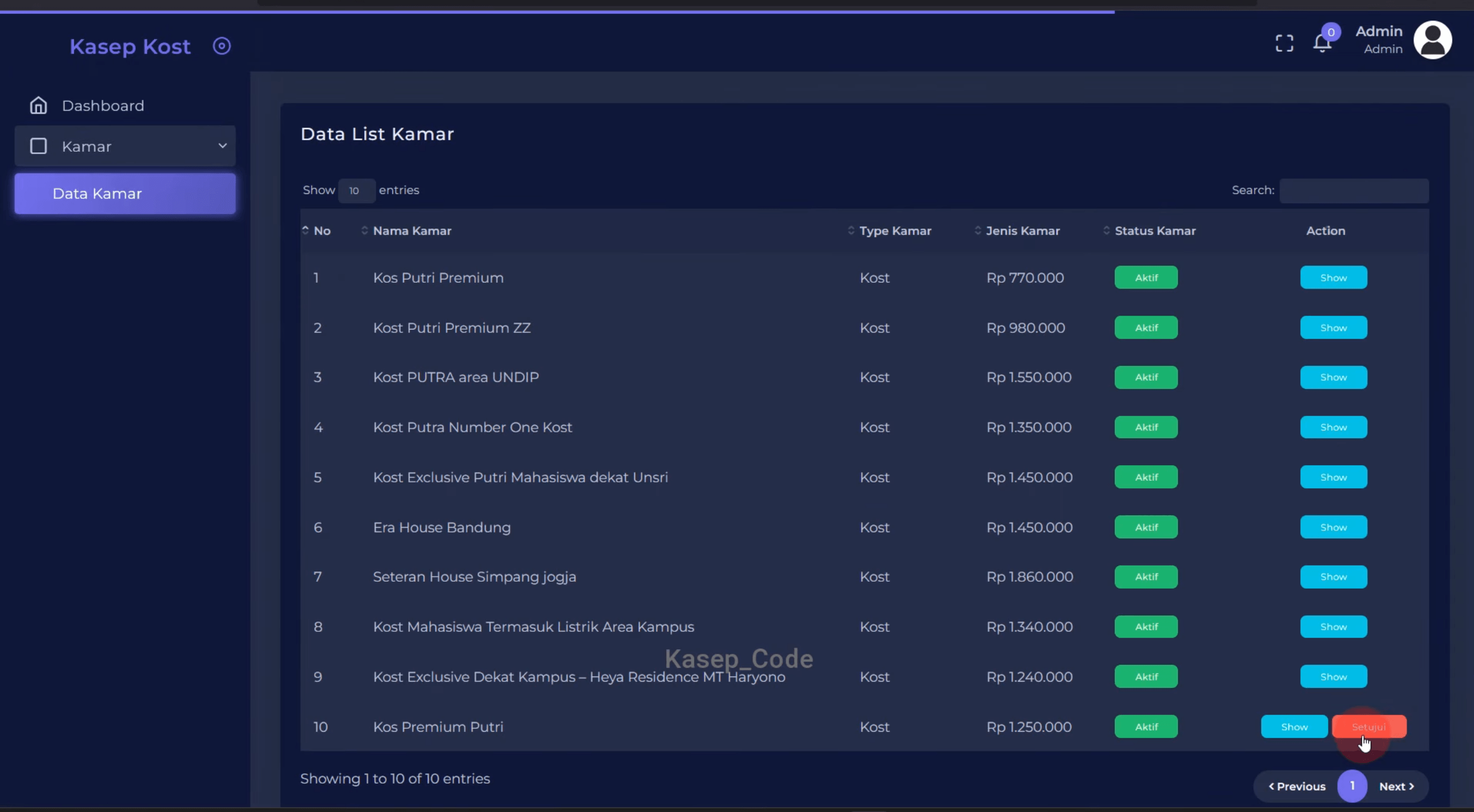Click the Kamar square icon
Image resolution: width=1474 pixels, height=812 pixels.
pos(38,146)
